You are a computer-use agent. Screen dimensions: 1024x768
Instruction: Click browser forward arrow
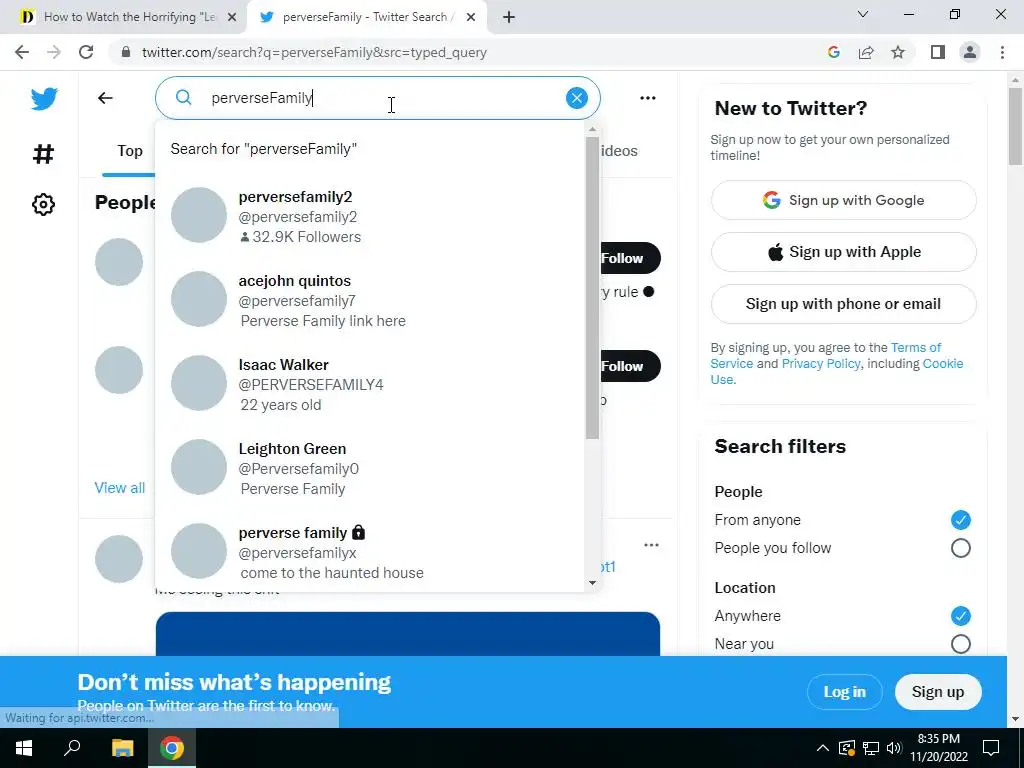54,52
